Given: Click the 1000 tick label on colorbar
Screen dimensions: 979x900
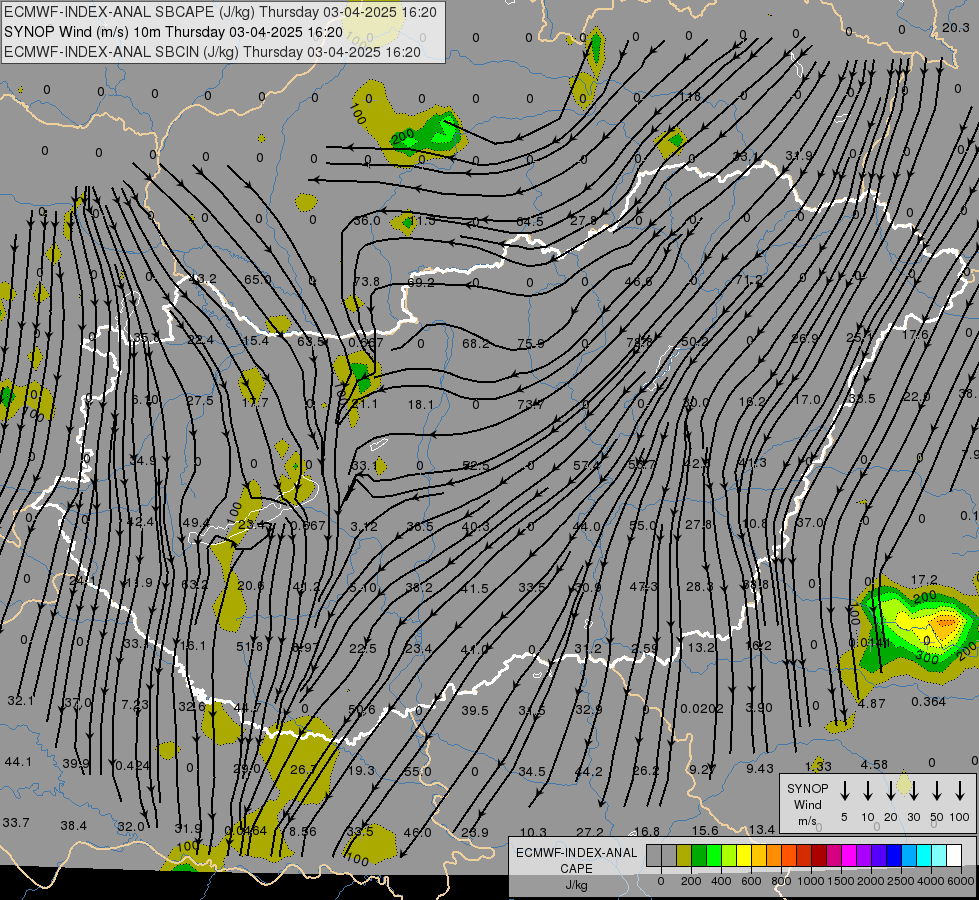Looking at the screenshot, I should pos(810,881).
